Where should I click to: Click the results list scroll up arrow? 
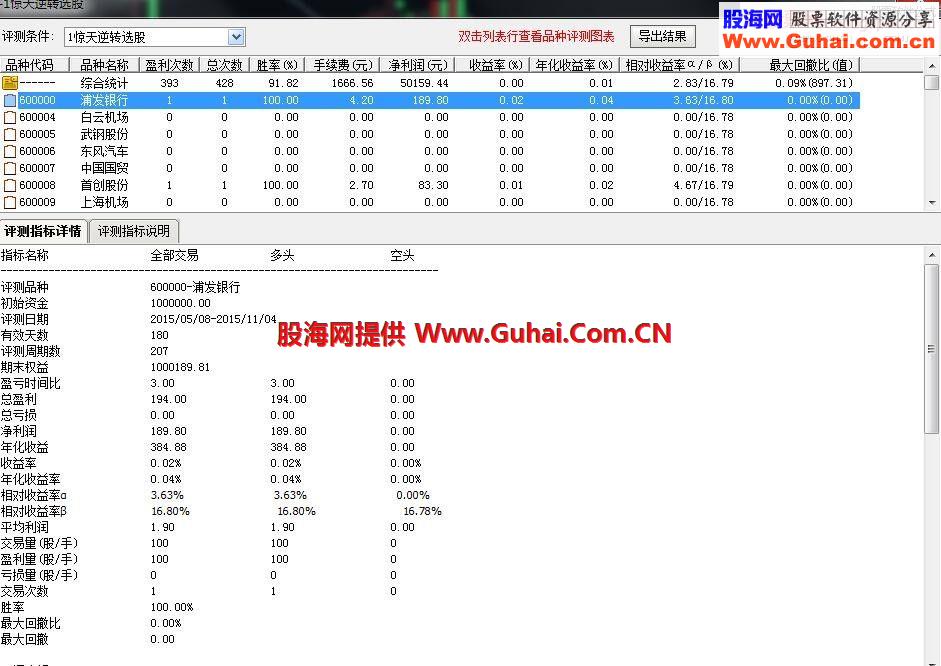point(931,66)
